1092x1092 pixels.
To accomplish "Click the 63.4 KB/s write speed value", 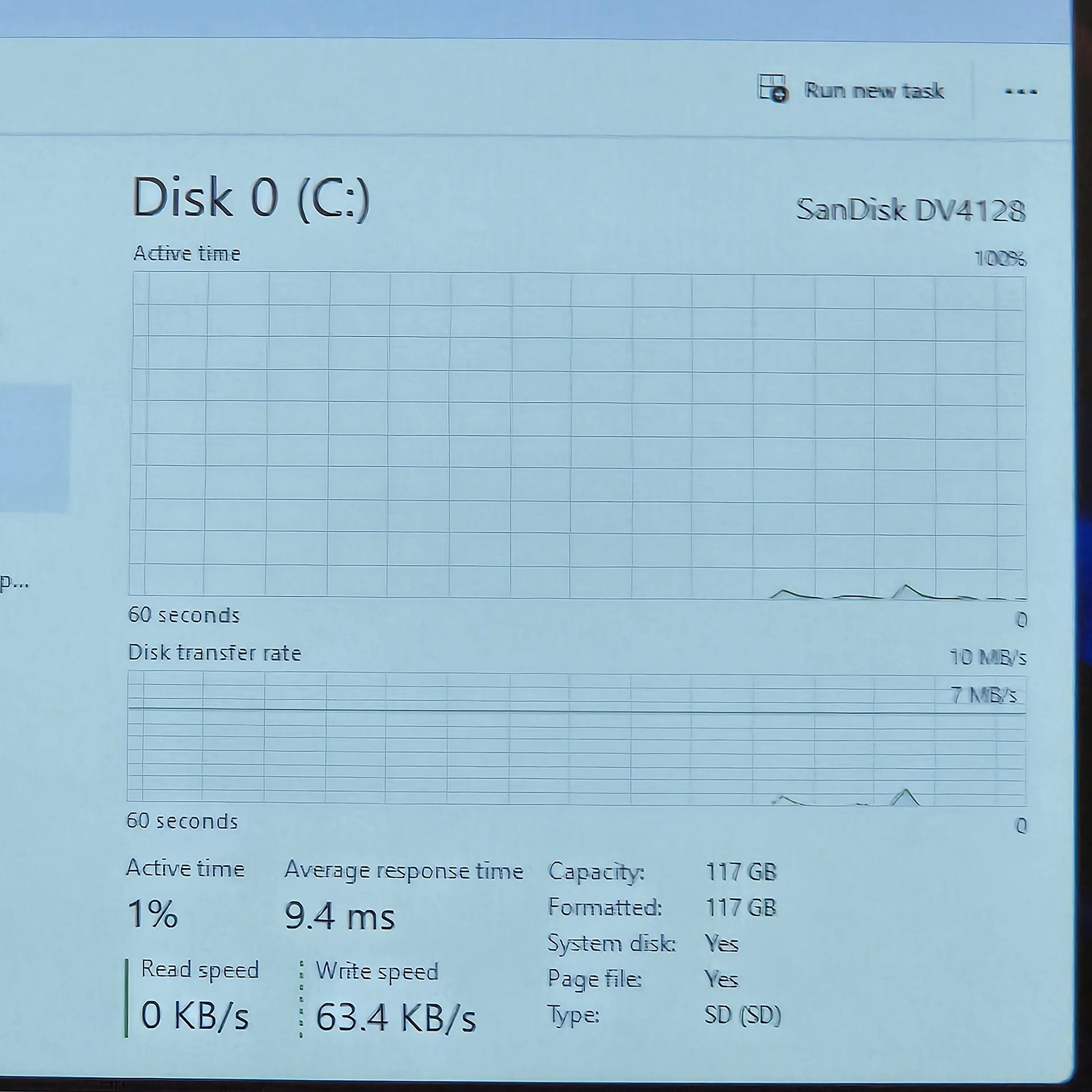I will 396,1018.
